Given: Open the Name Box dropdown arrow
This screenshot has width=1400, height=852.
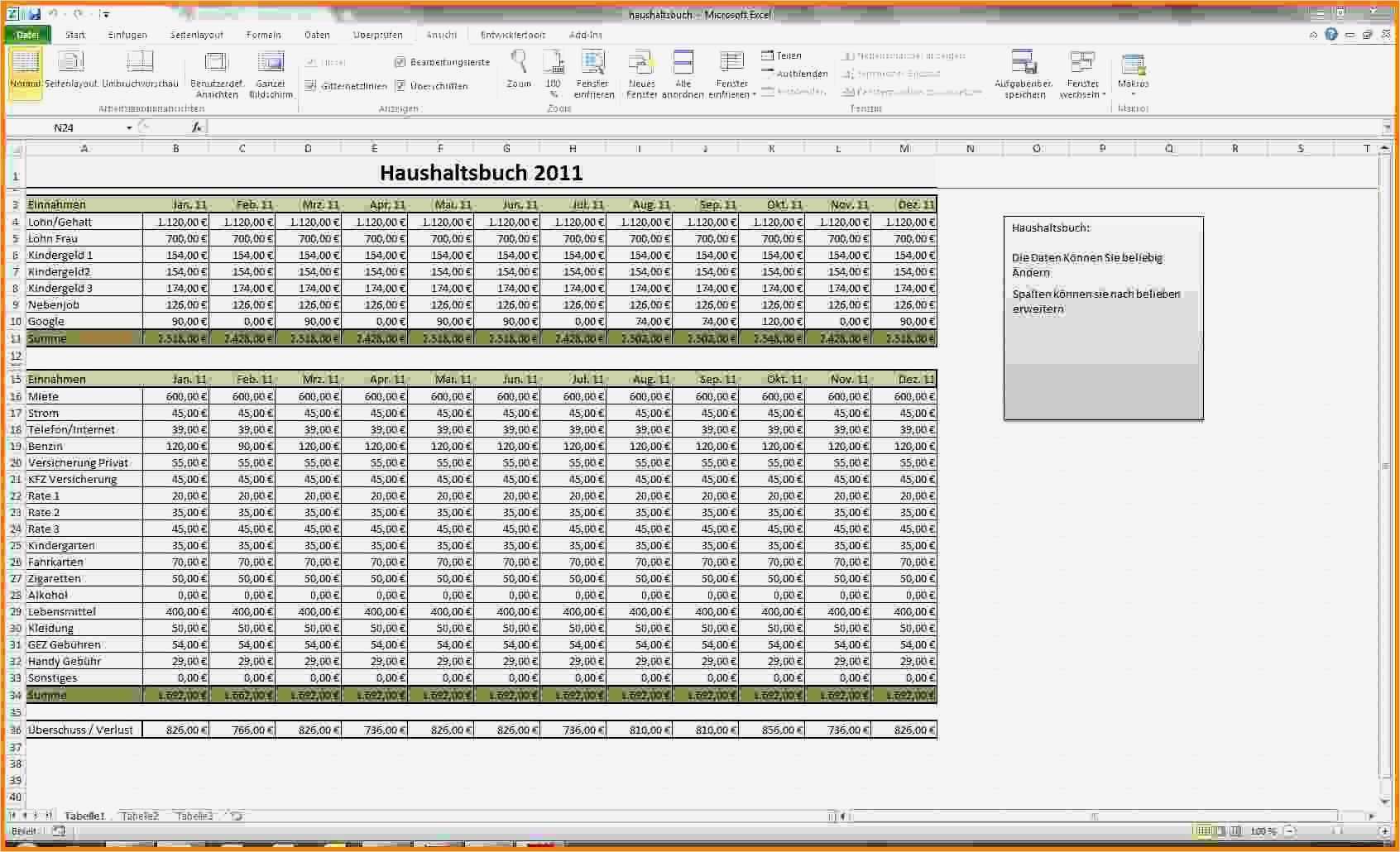Looking at the screenshot, I should click(x=129, y=127).
